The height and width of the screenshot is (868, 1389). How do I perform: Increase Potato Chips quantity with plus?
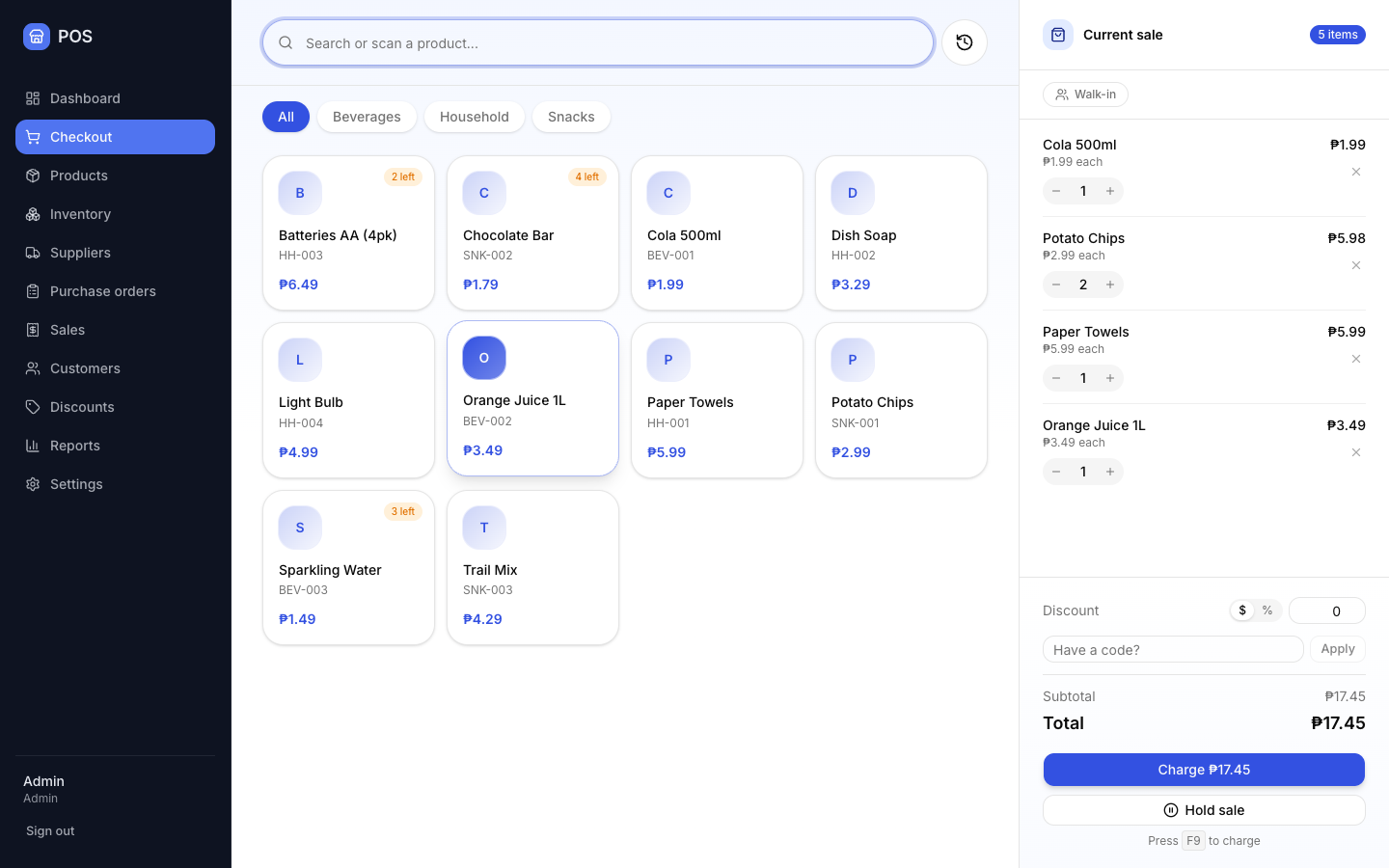click(1110, 285)
